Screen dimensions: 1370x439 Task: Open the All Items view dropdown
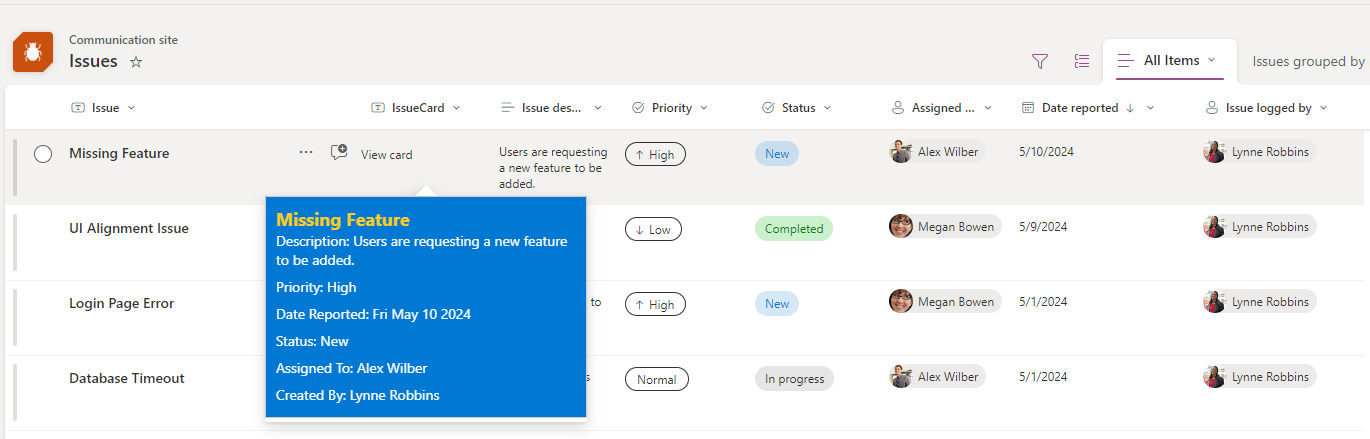coord(1211,60)
